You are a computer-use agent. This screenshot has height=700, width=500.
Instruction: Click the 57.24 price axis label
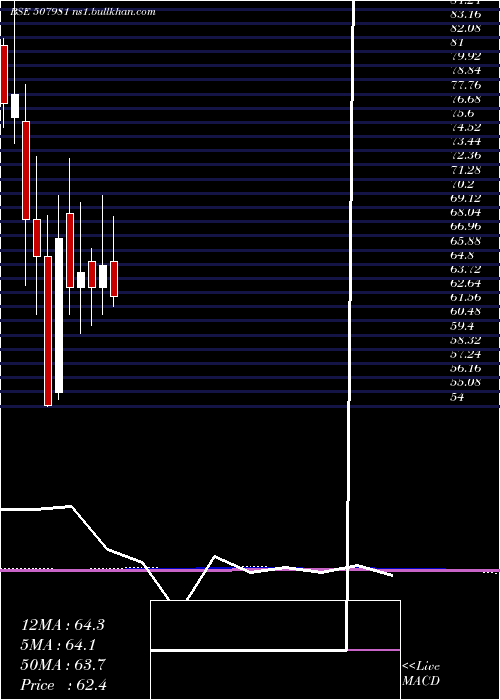(466, 354)
